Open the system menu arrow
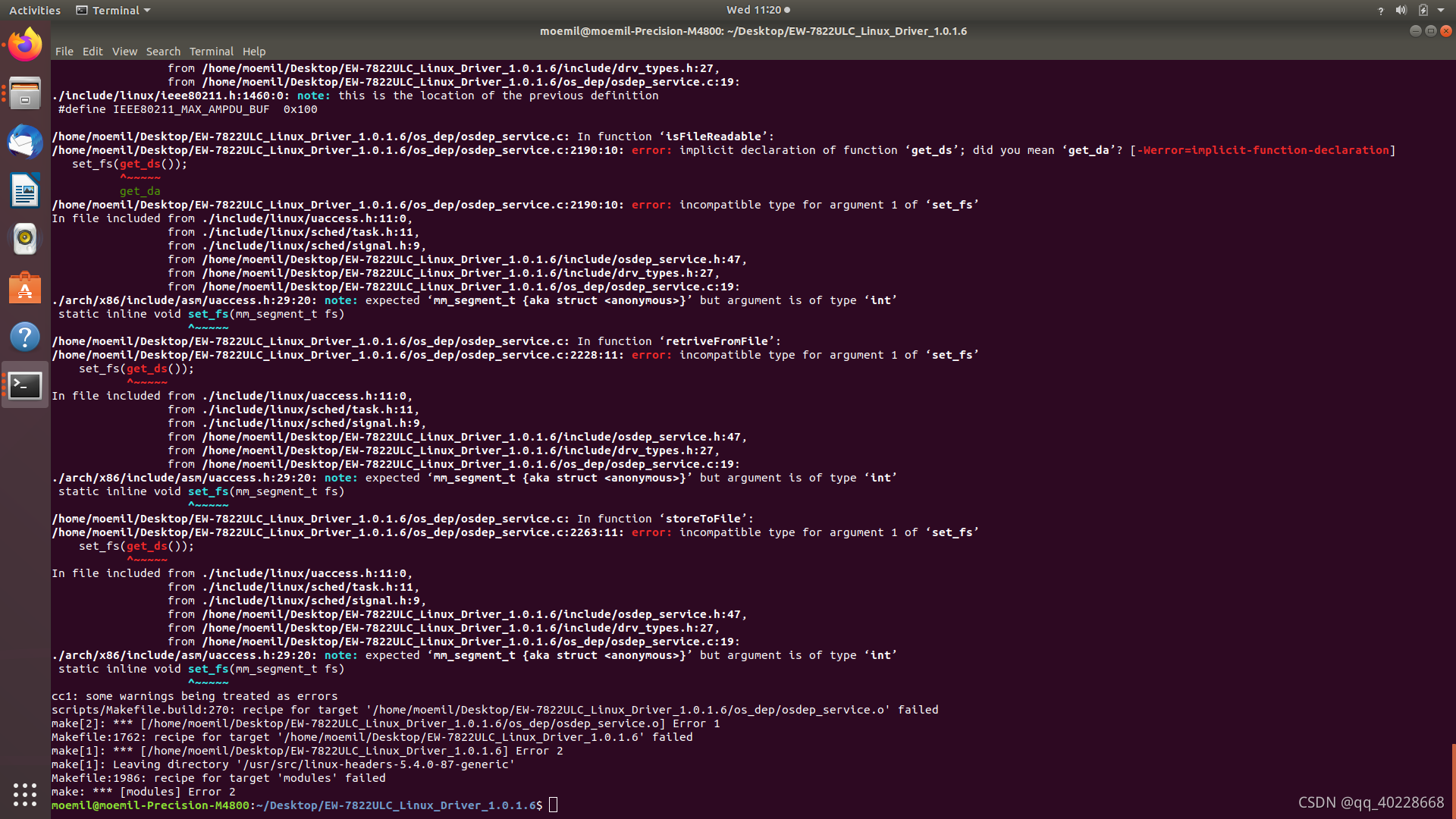 1441,10
